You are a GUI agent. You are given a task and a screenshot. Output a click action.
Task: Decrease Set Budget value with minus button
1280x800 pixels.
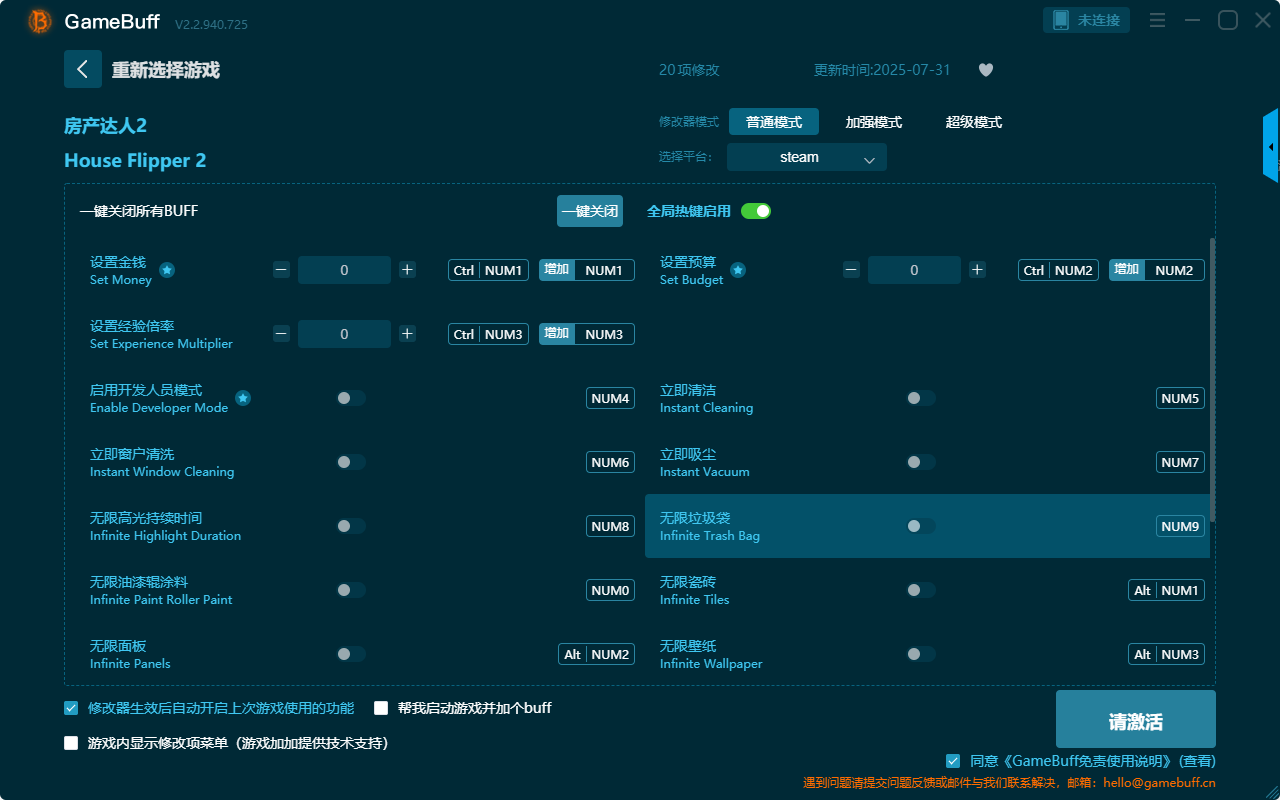tap(851, 270)
